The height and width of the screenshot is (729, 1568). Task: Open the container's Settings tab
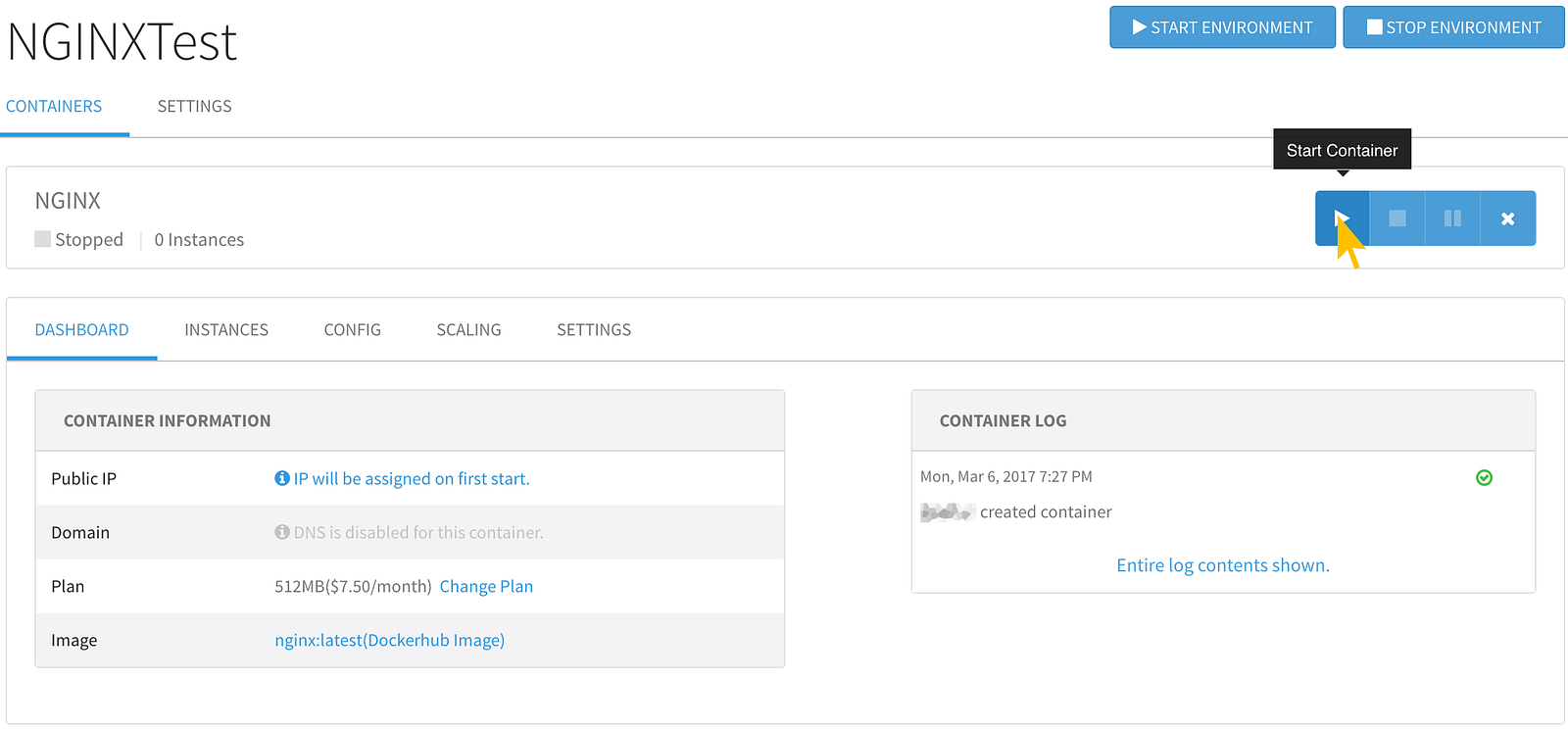click(594, 330)
